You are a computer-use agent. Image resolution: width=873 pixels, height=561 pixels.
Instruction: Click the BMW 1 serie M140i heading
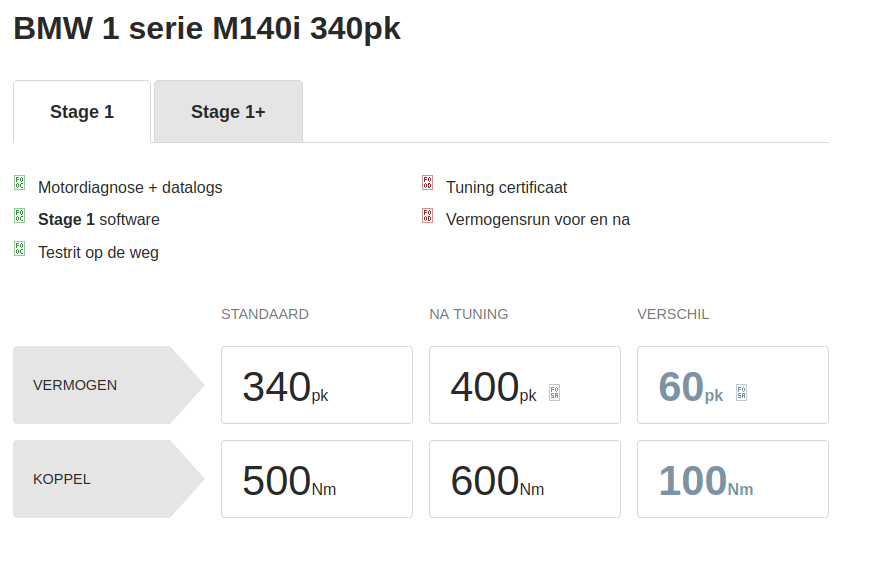click(206, 28)
